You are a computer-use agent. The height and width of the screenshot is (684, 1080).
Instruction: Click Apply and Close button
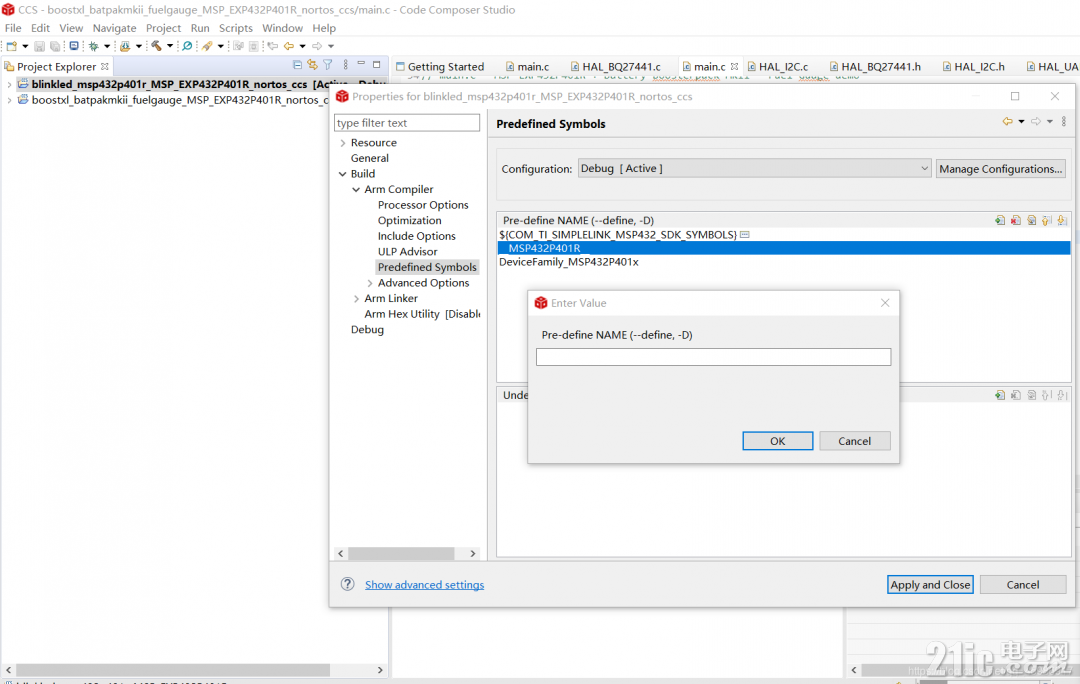[930, 585]
